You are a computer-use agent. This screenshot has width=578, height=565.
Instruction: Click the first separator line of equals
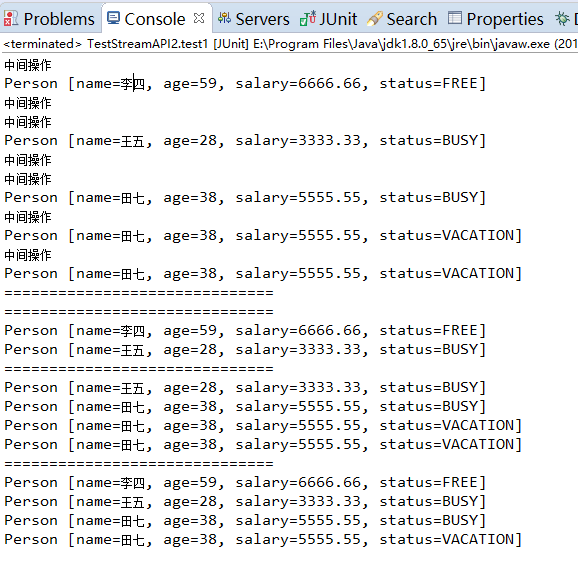pyautogui.click(x=139, y=293)
